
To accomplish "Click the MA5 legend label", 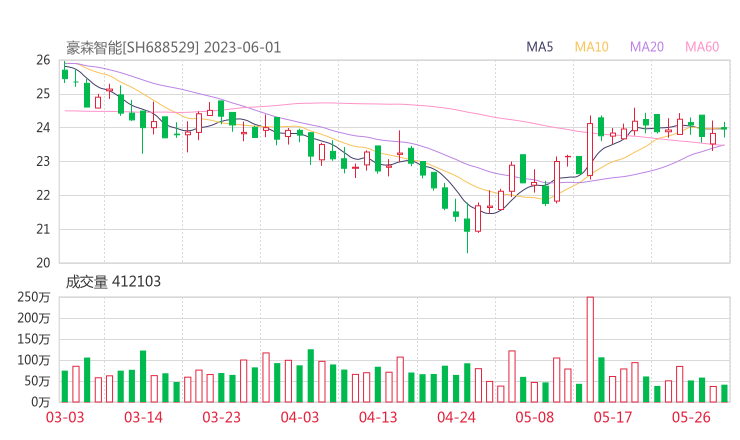I will tap(539, 47).
